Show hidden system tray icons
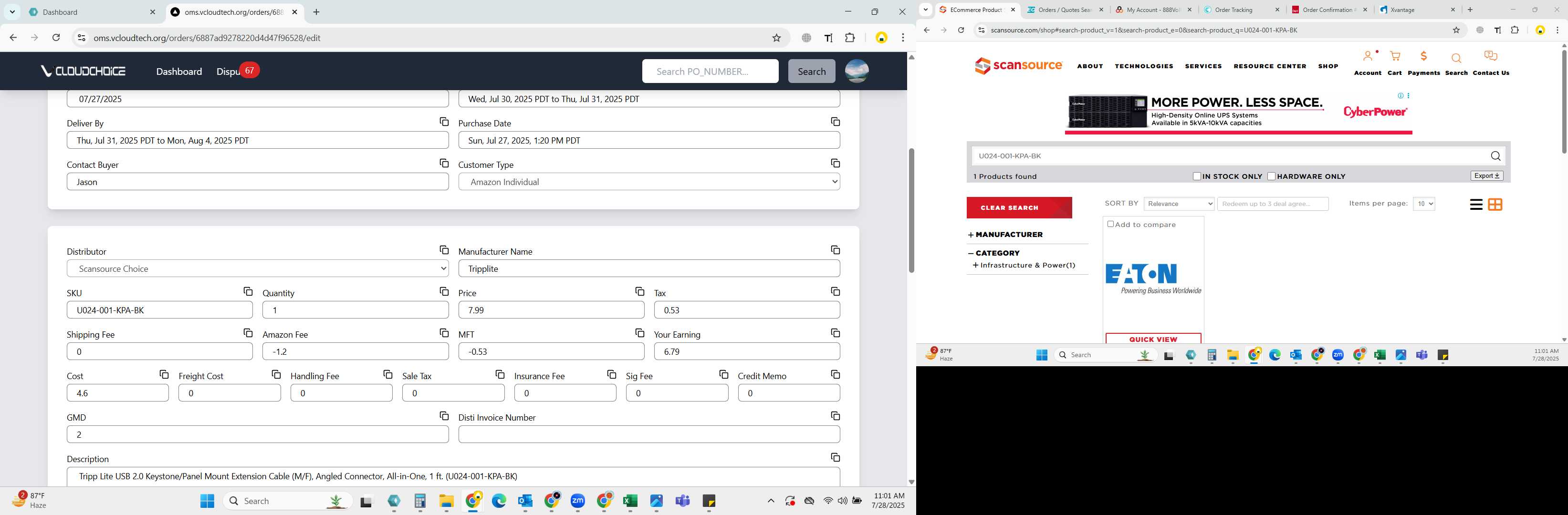1568x515 pixels. tap(771, 501)
